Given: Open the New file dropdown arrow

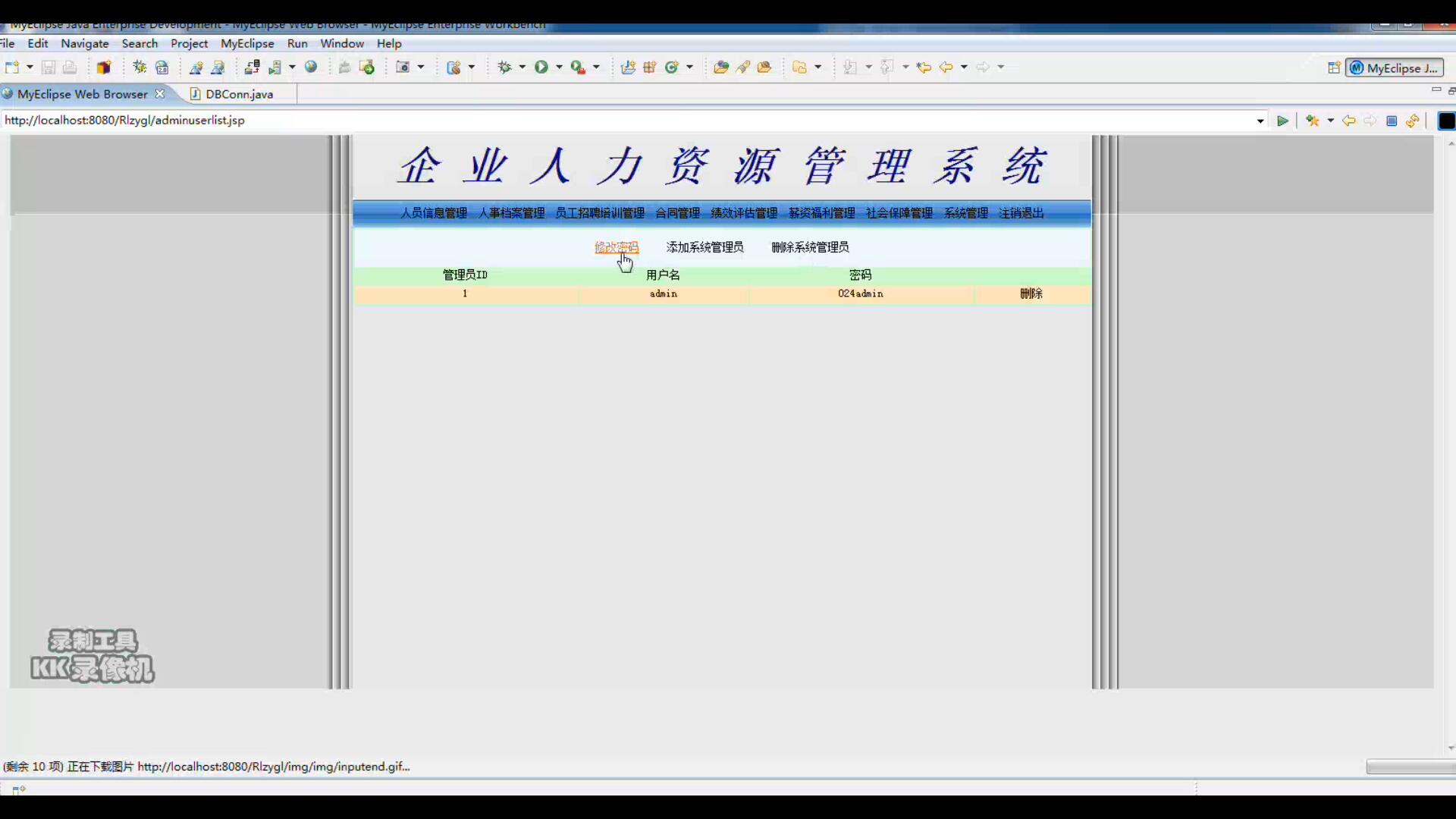Looking at the screenshot, I should tap(30, 67).
